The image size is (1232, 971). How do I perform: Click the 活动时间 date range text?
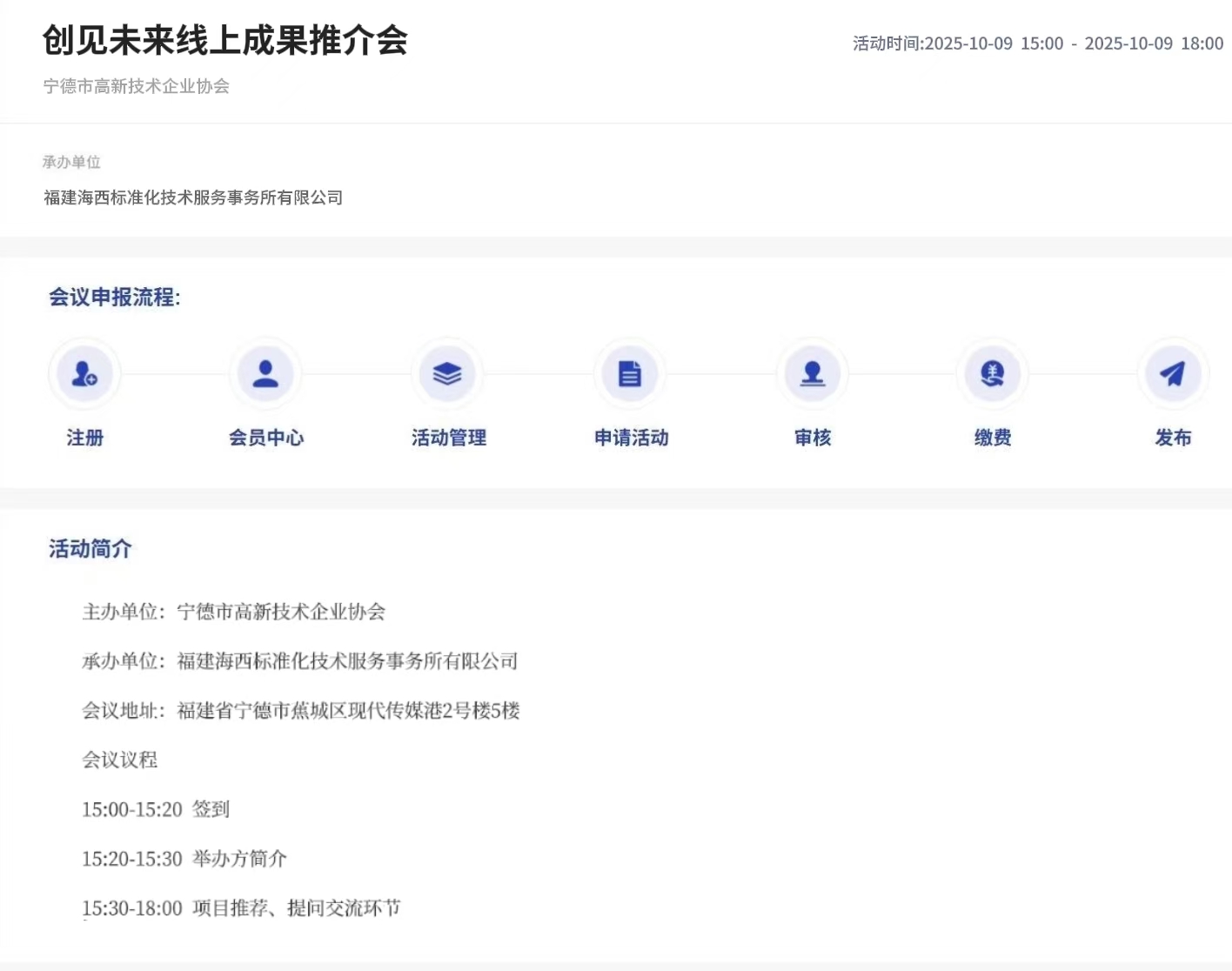(x=1038, y=44)
